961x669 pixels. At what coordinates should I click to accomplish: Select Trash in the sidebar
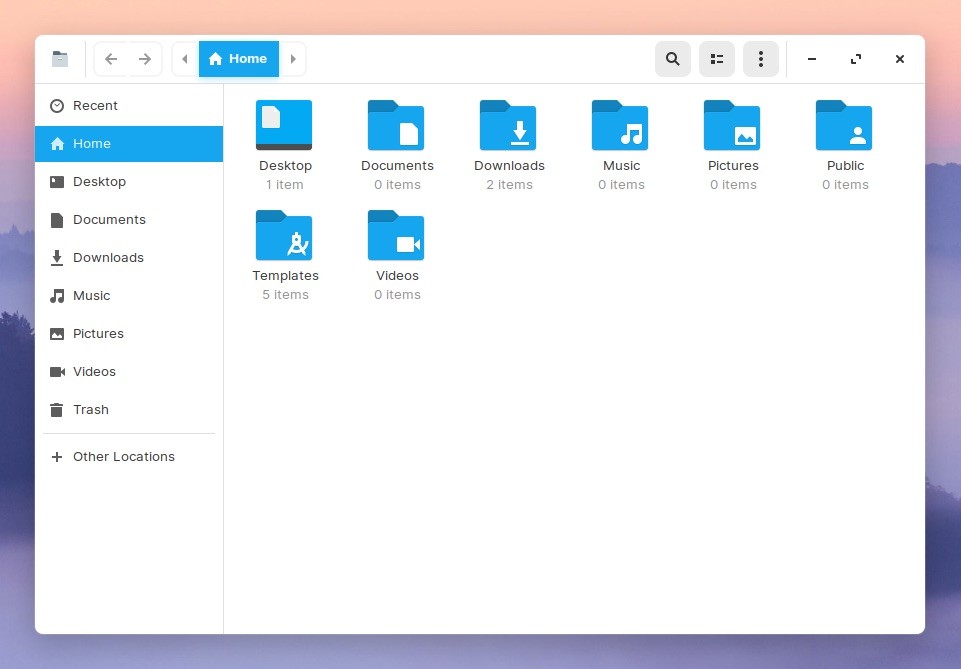click(x=90, y=410)
